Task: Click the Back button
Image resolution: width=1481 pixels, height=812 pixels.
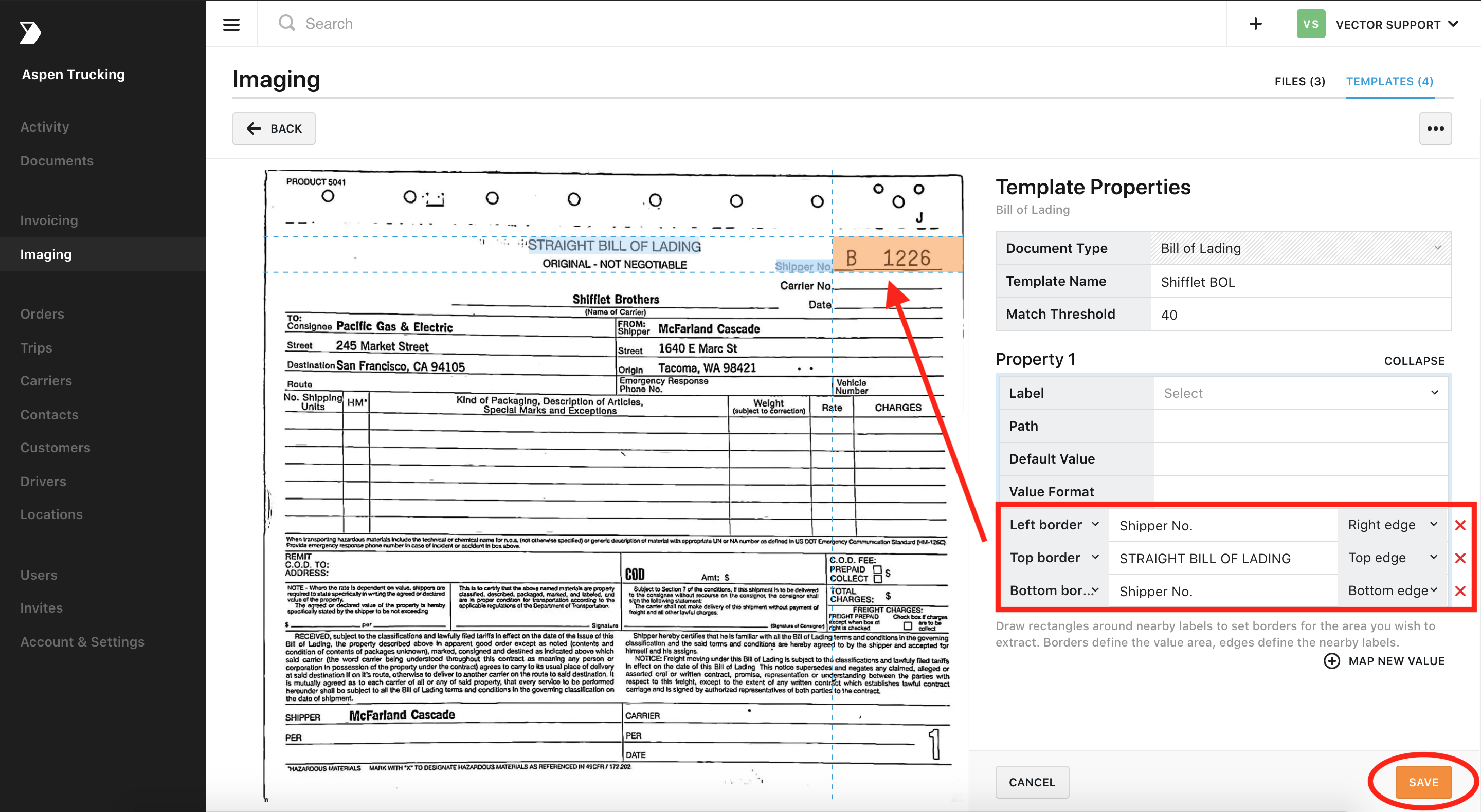Action: click(x=274, y=128)
